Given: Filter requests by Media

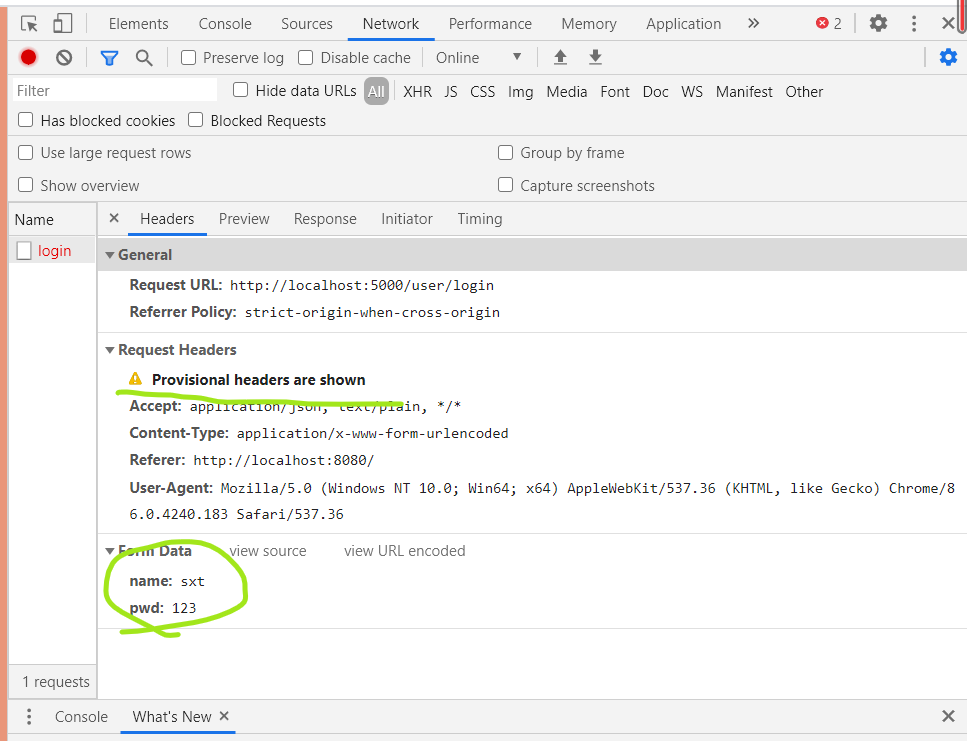Looking at the screenshot, I should pyautogui.click(x=567, y=91).
